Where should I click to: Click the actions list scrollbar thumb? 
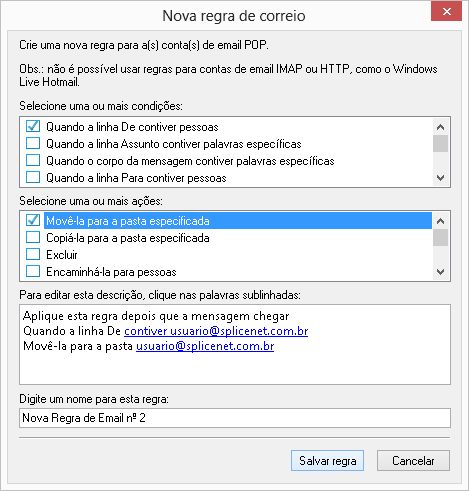[x=440, y=237]
